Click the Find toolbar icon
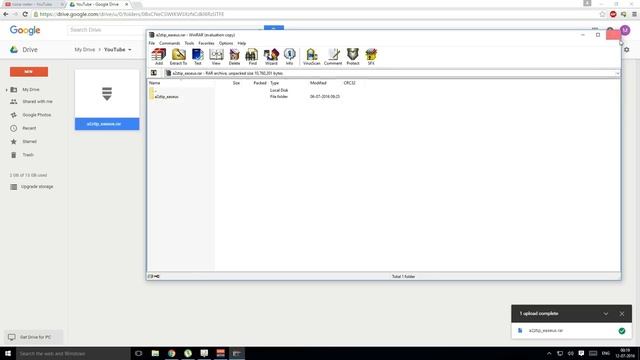640x360 pixels. point(252,56)
